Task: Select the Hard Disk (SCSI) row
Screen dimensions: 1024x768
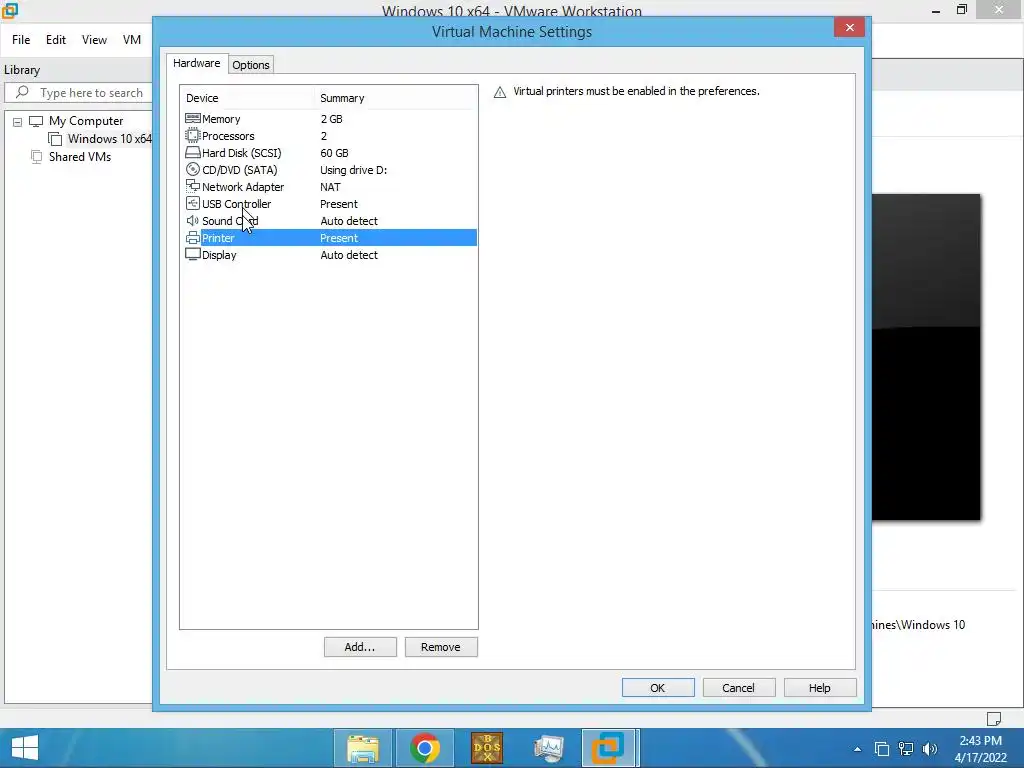Action: coord(330,153)
